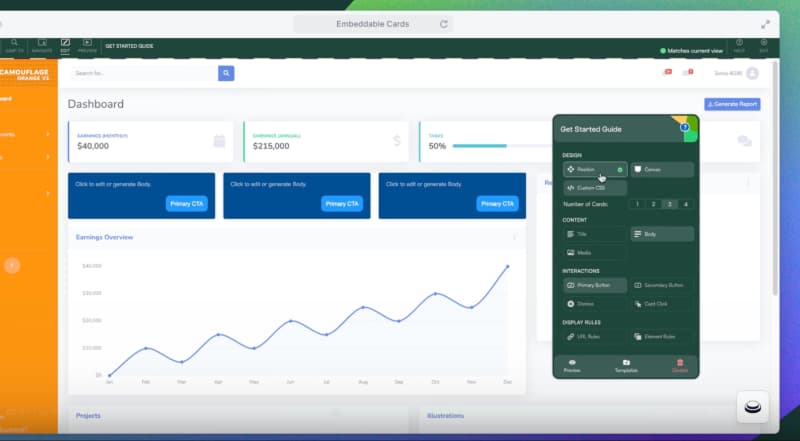Click Preview at guide panel bottom
Viewport: 800px width, 441px height.
tap(572, 366)
